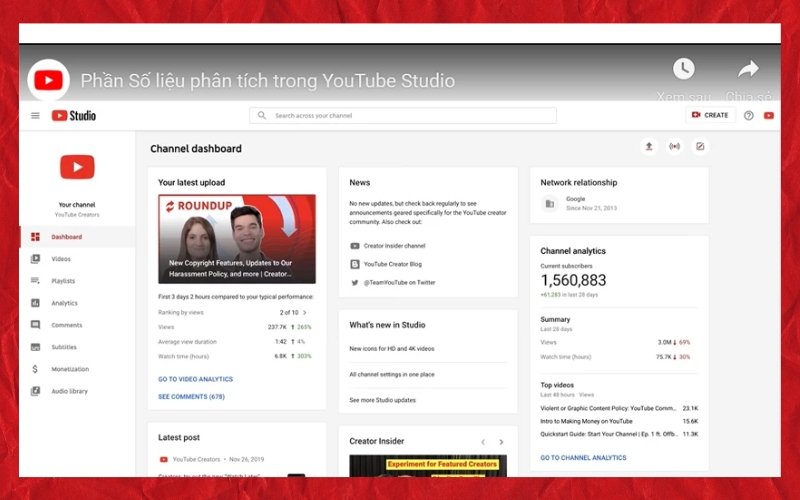
Task: Click the Creator Insider channel YouTube icon
Action: 355,246
